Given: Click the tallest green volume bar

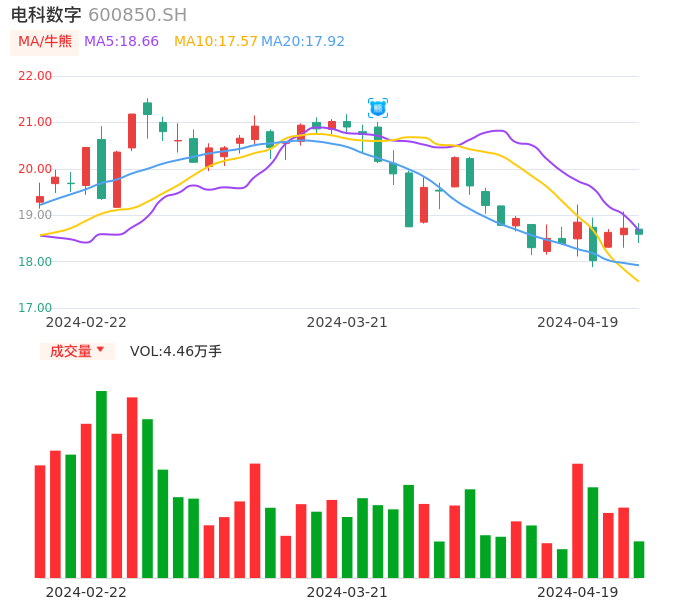Looking at the screenshot, I should point(101,484).
